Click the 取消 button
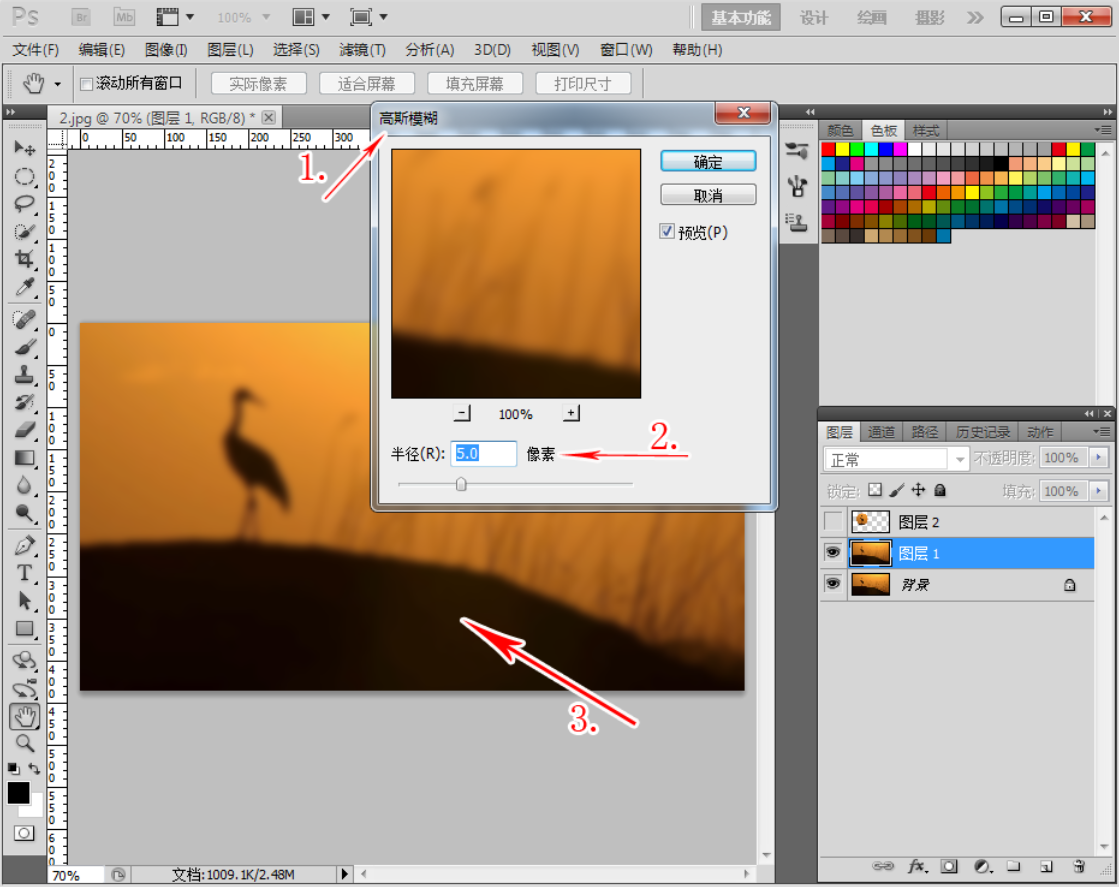 708,195
